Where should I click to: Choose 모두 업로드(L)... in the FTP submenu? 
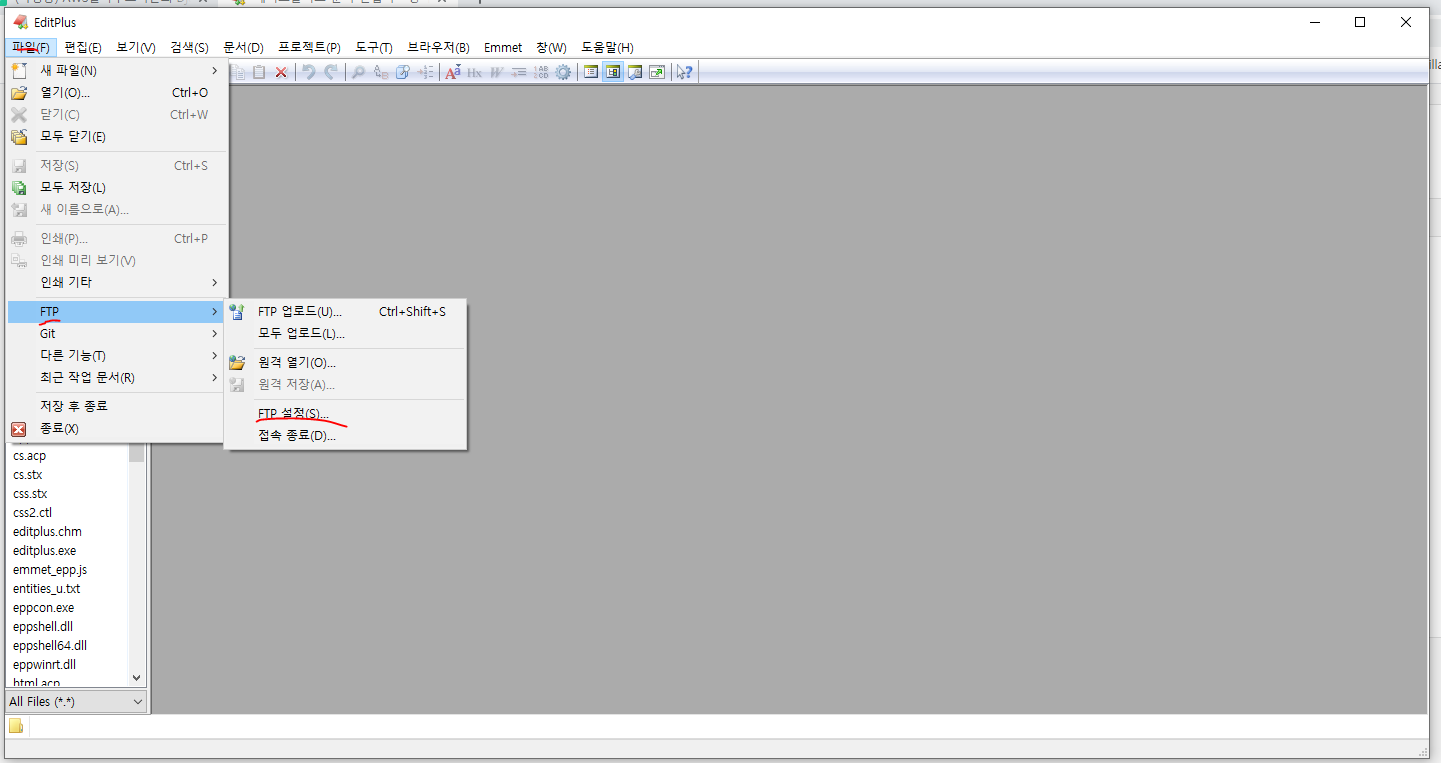point(345,334)
